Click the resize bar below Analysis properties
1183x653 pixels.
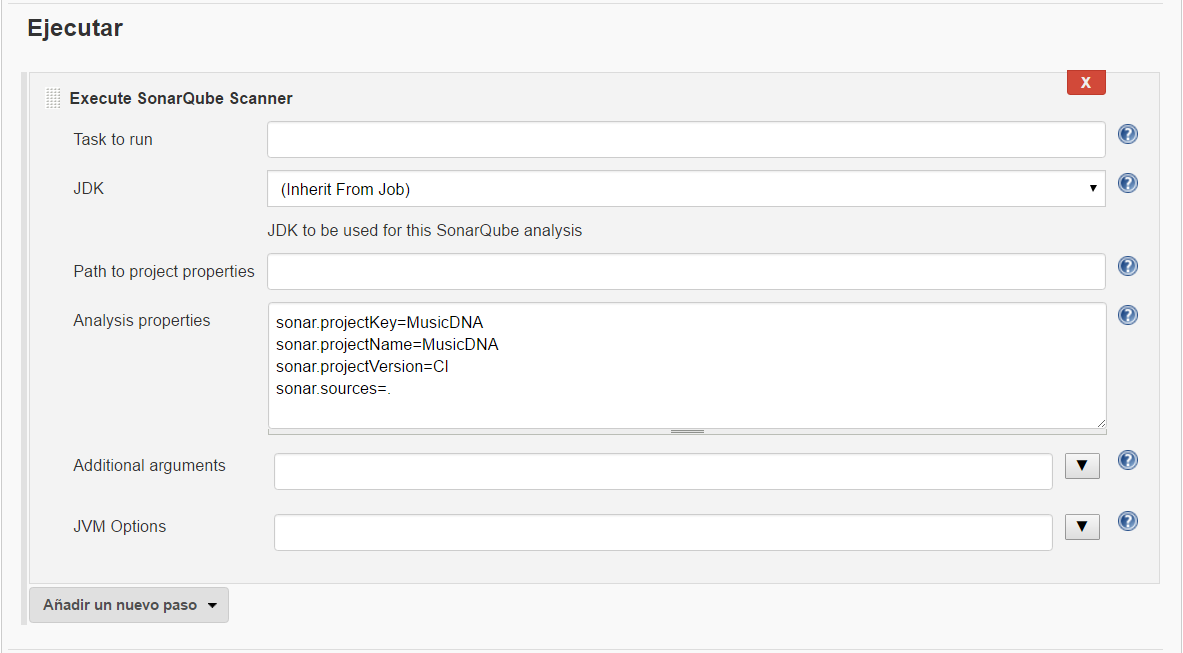(x=687, y=432)
